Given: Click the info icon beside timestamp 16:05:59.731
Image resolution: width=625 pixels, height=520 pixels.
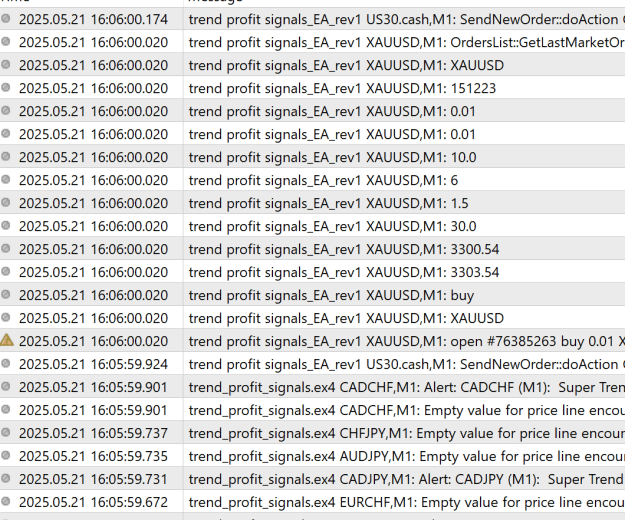Looking at the screenshot, I should click(6, 478).
